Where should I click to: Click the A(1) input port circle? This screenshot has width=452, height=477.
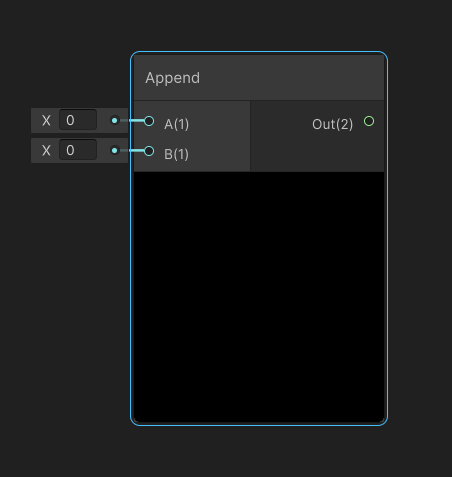point(149,121)
